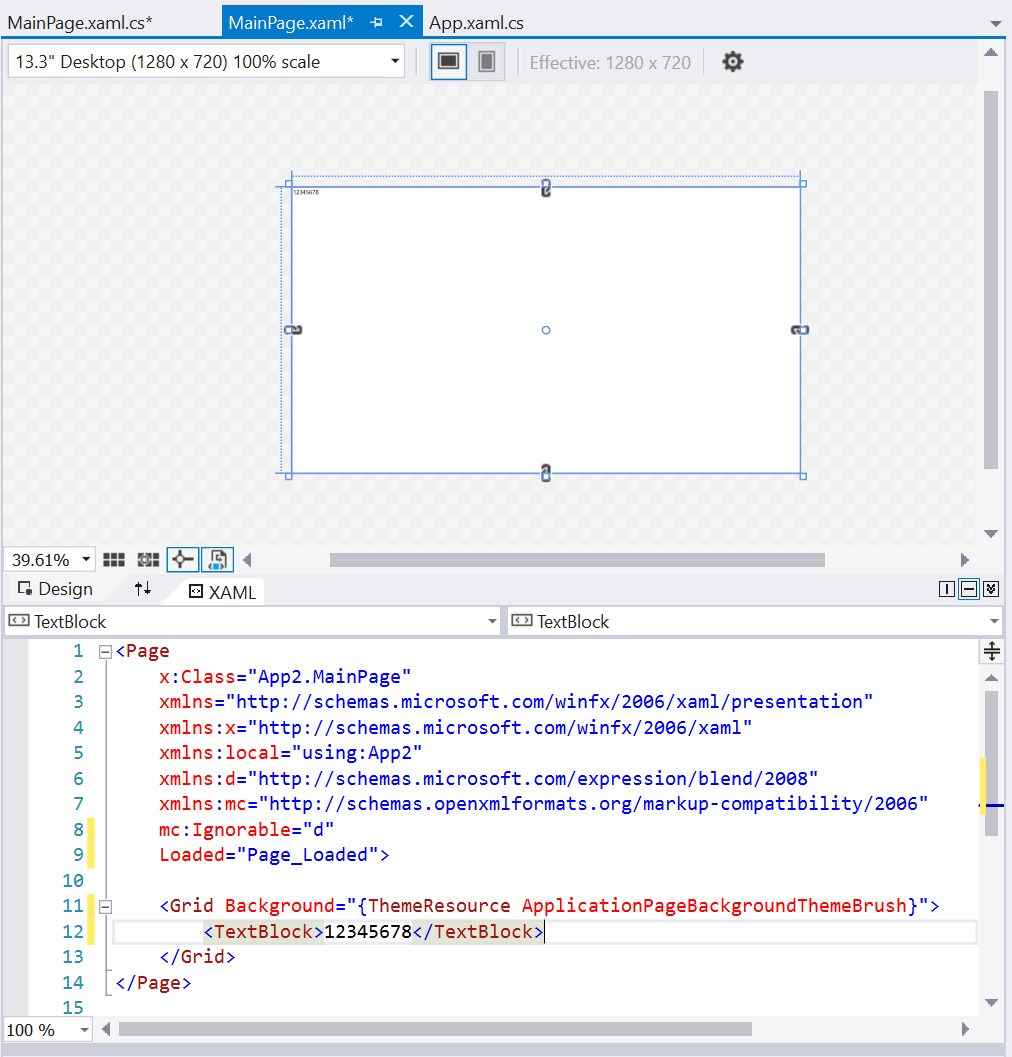1012x1057 pixels.
Task: Toggle the disable project code icon
Action: [x=217, y=560]
